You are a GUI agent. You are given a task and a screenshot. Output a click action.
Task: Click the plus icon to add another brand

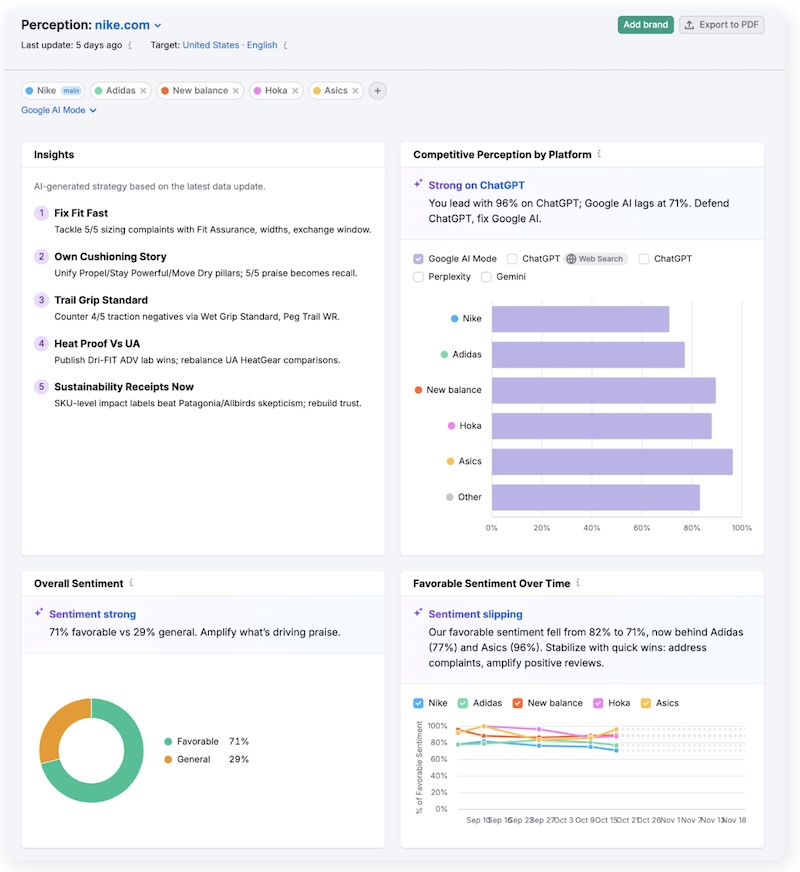[x=377, y=90]
